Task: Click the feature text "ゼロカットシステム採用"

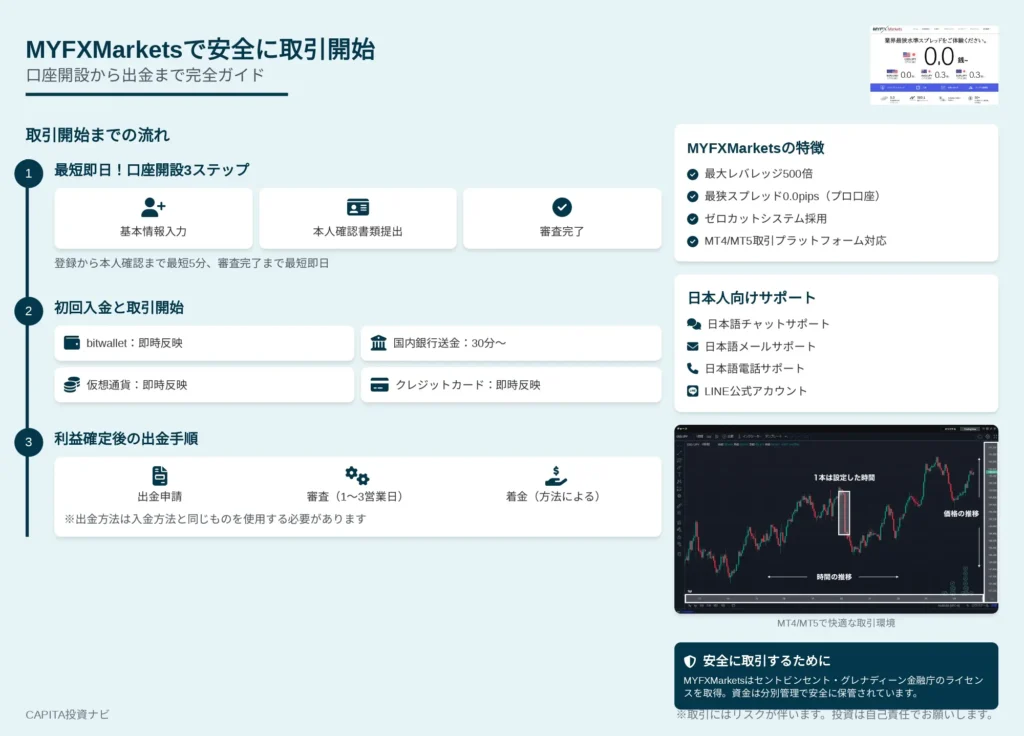Action: tap(765, 218)
